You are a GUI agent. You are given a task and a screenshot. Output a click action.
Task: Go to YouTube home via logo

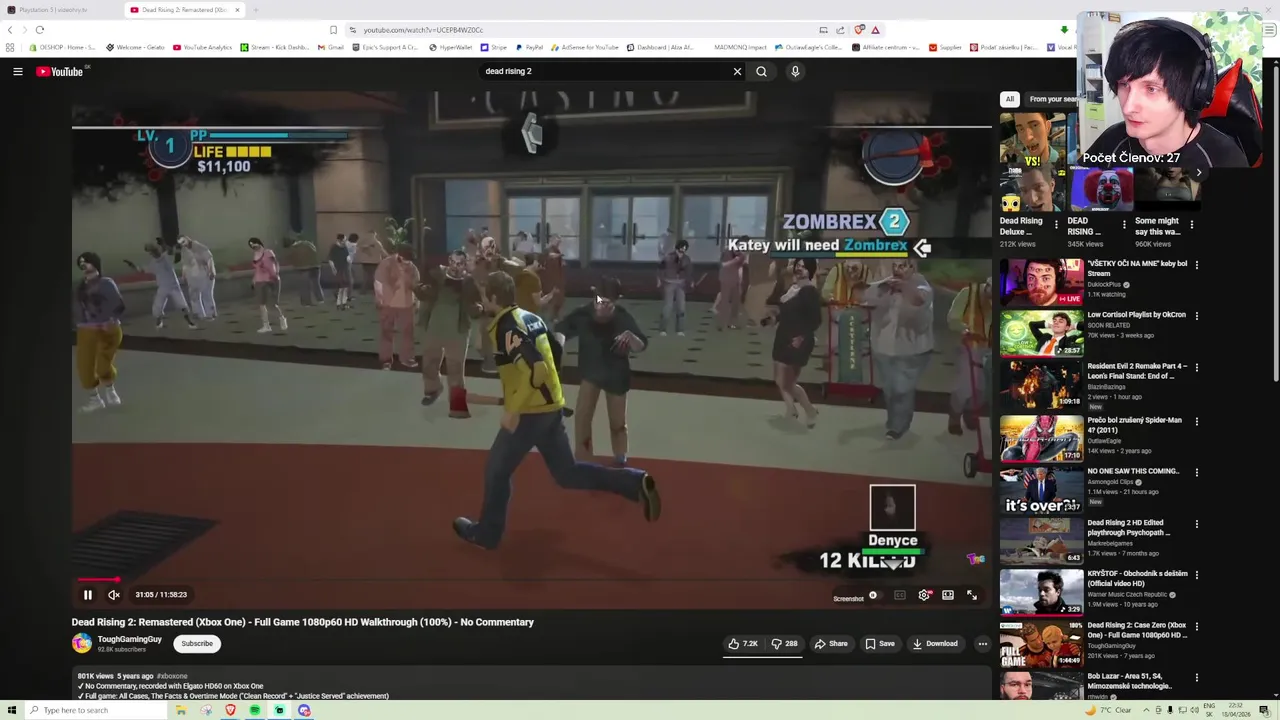click(60, 71)
